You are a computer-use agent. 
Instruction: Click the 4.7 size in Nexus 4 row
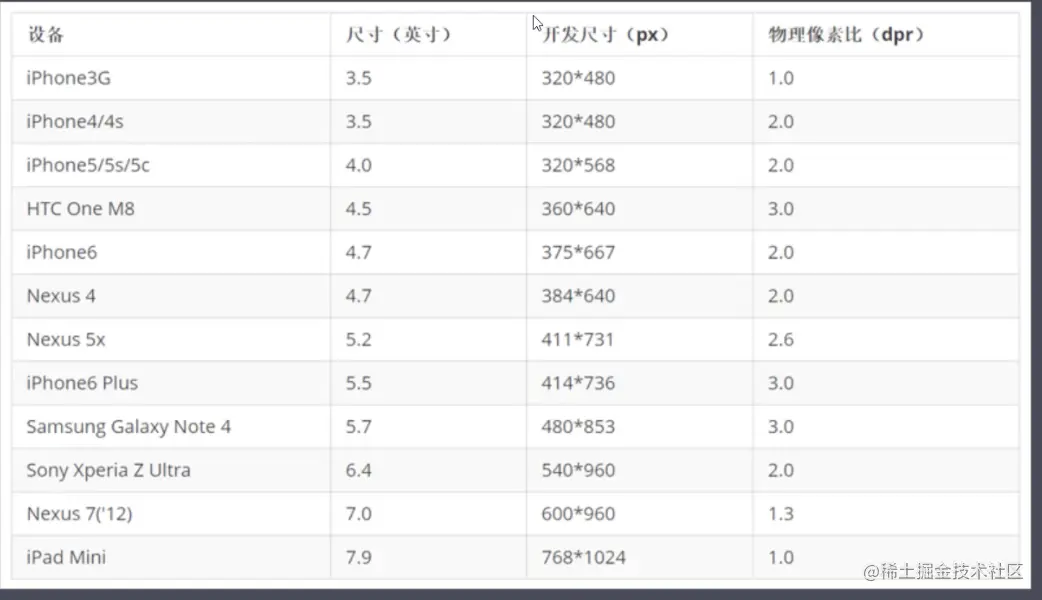[358, 296]
